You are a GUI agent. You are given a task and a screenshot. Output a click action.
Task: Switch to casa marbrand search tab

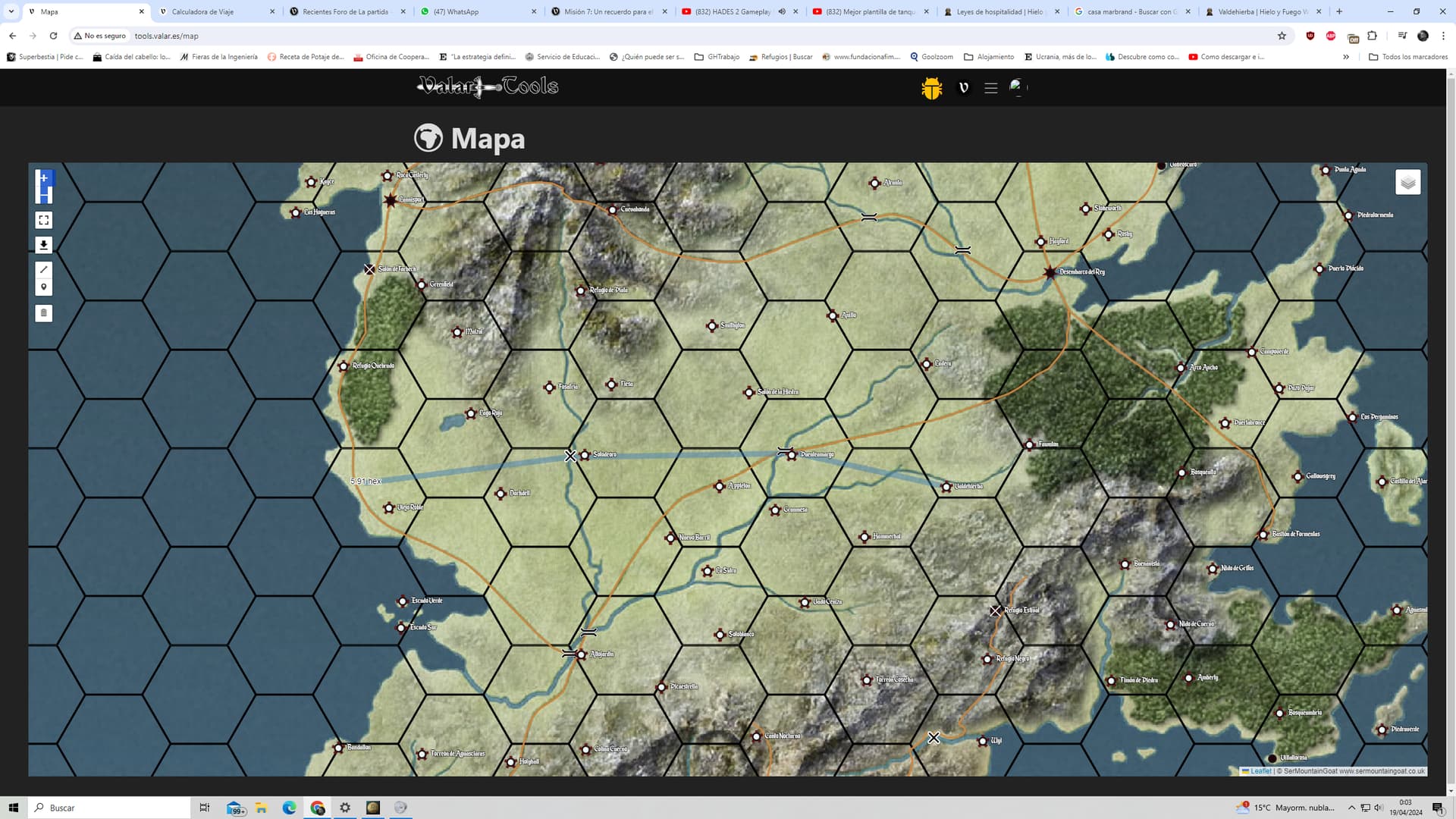pyautogui.click(x=1132, y=11)
